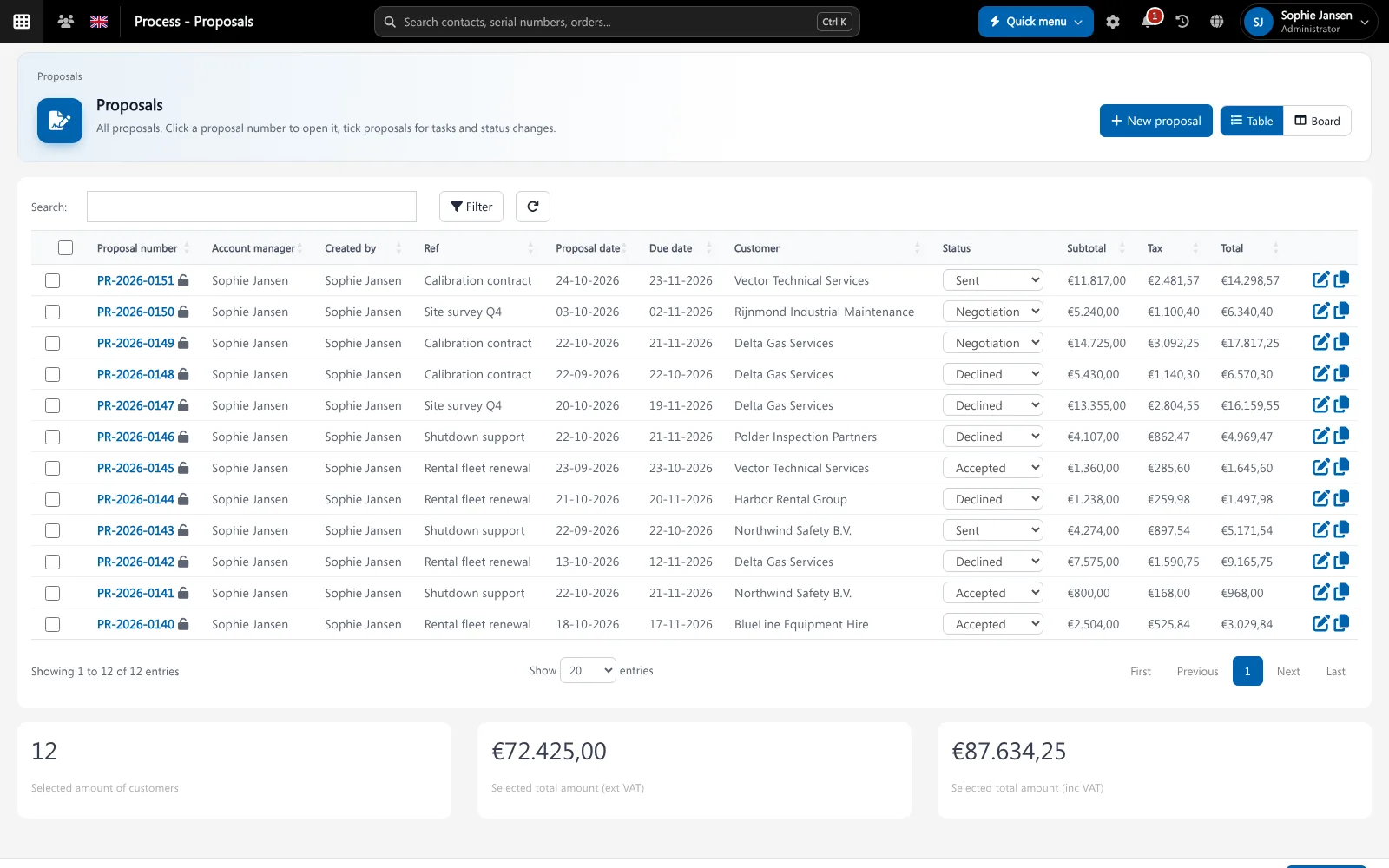
Task: Focus the global search contacts bar
Action: [x=617, y=22]
